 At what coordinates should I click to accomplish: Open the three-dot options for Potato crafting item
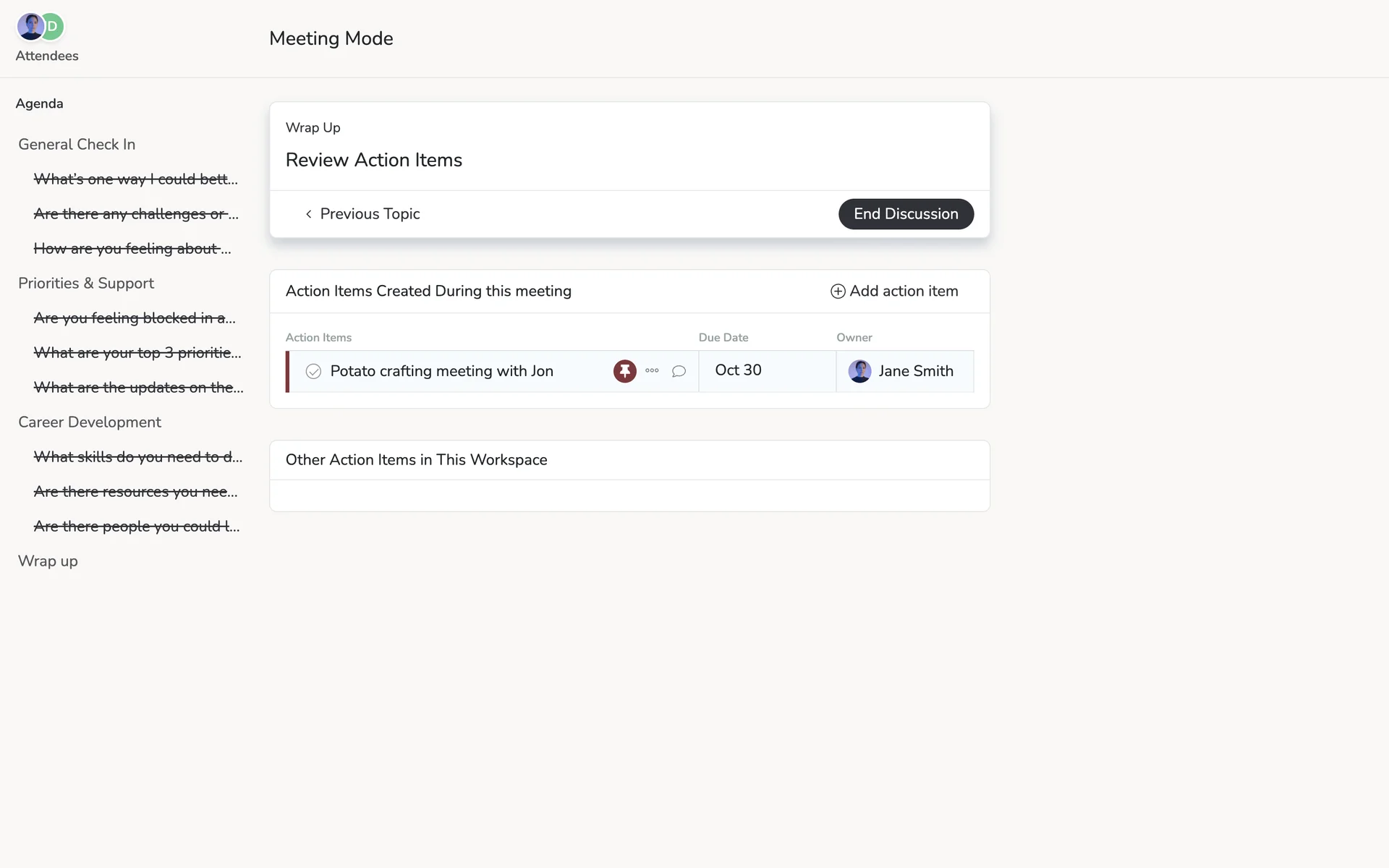(652, 371)
